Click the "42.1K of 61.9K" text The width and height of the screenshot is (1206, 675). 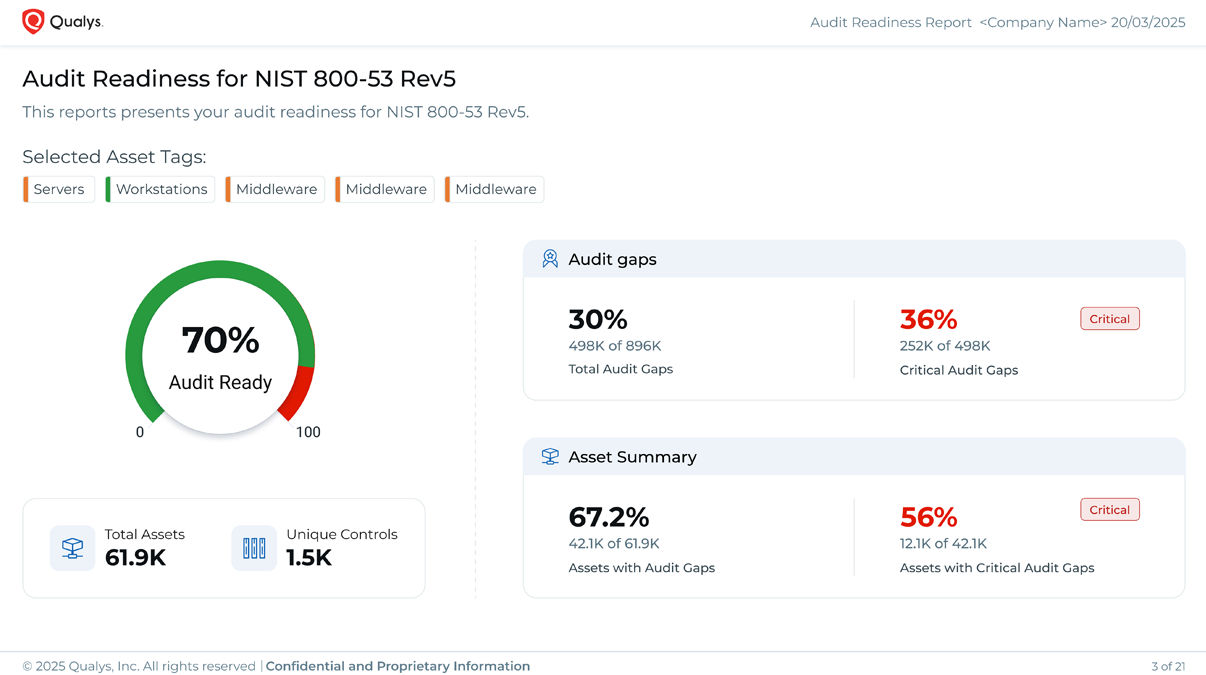(614, 544)
